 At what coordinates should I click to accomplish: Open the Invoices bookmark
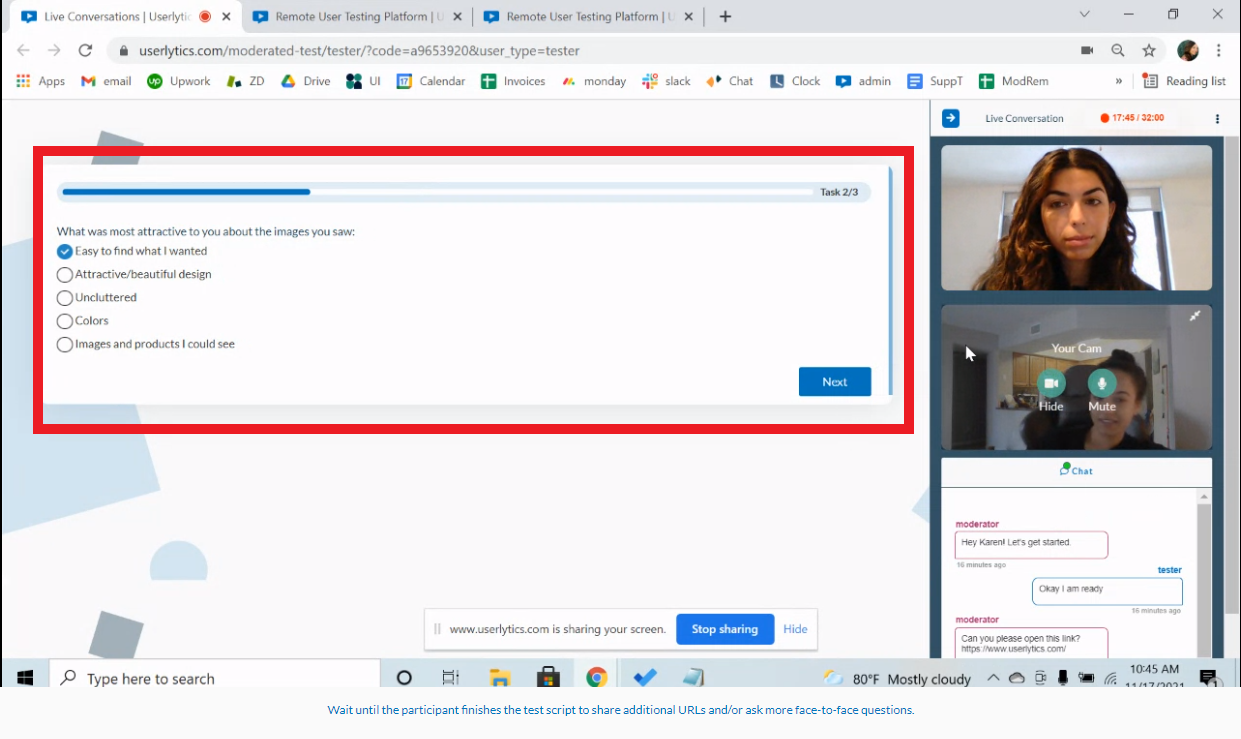point(513,81)
